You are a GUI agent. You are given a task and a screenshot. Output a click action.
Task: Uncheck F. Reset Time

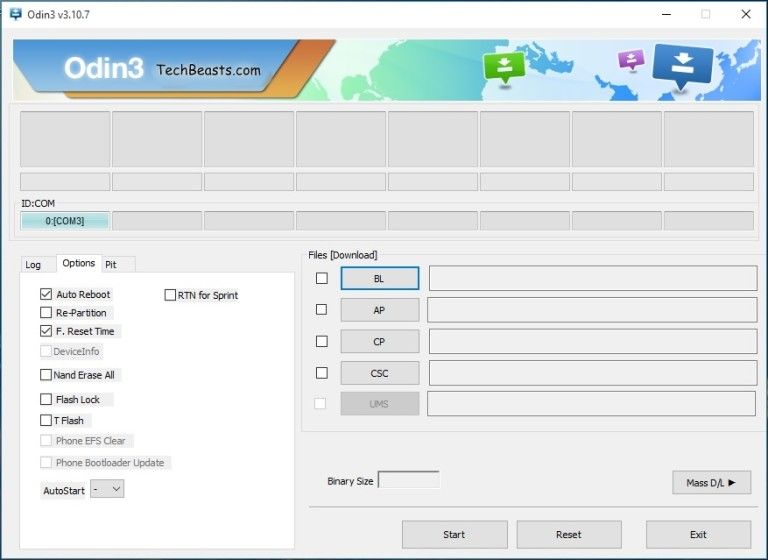point(46,331)
